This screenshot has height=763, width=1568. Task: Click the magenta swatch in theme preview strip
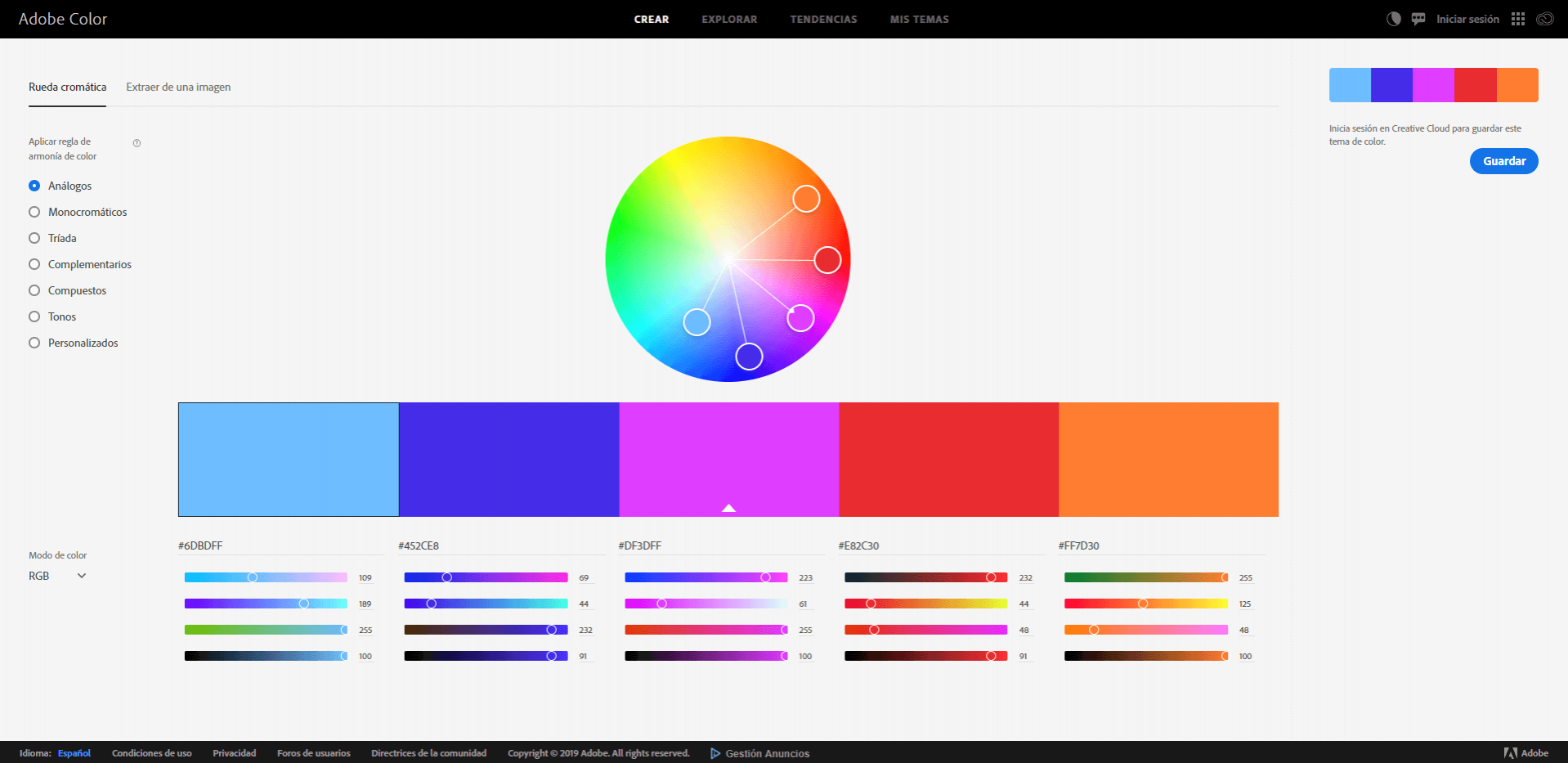1434,85
